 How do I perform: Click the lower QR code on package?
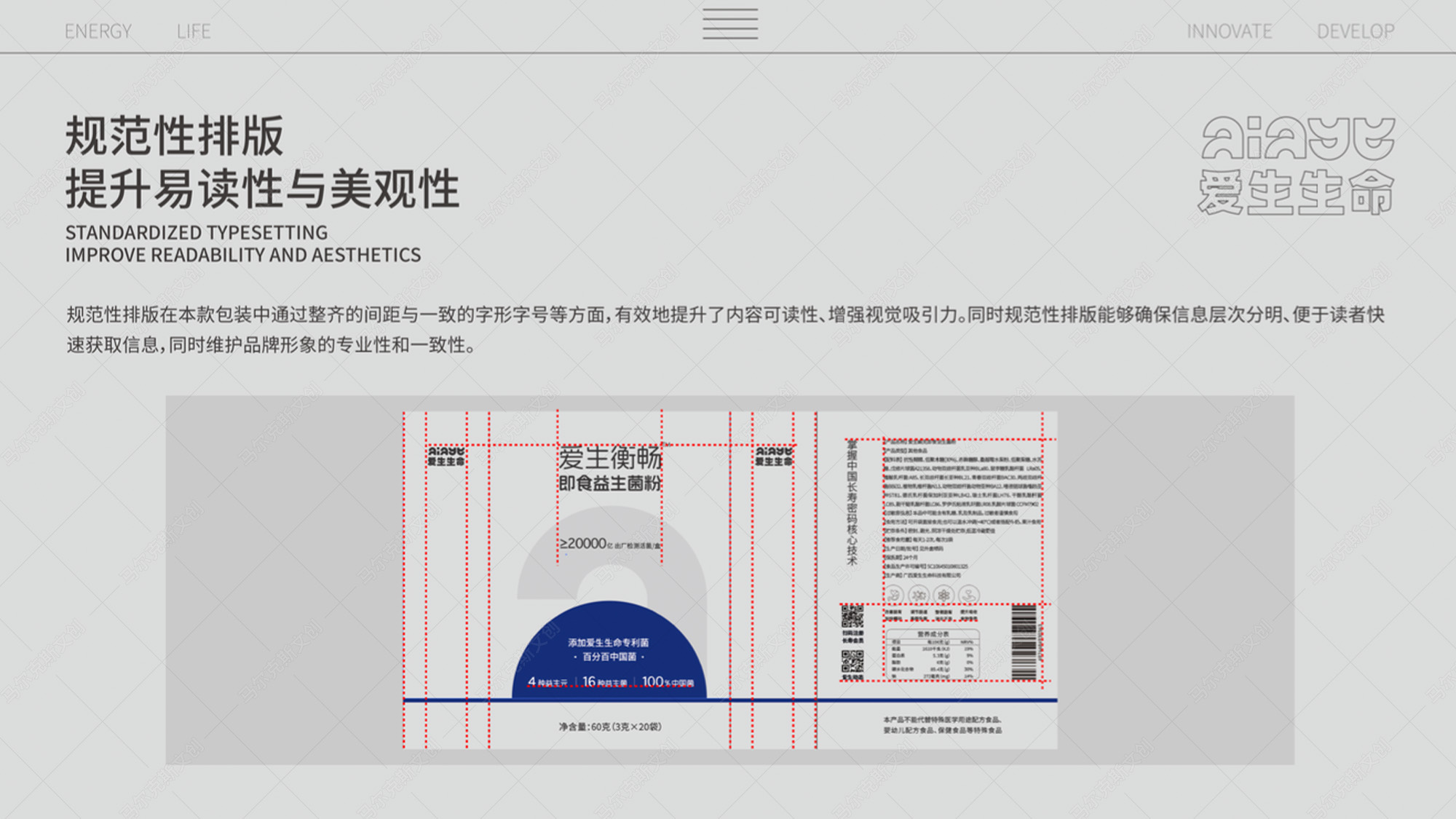(x=852, y=662)
